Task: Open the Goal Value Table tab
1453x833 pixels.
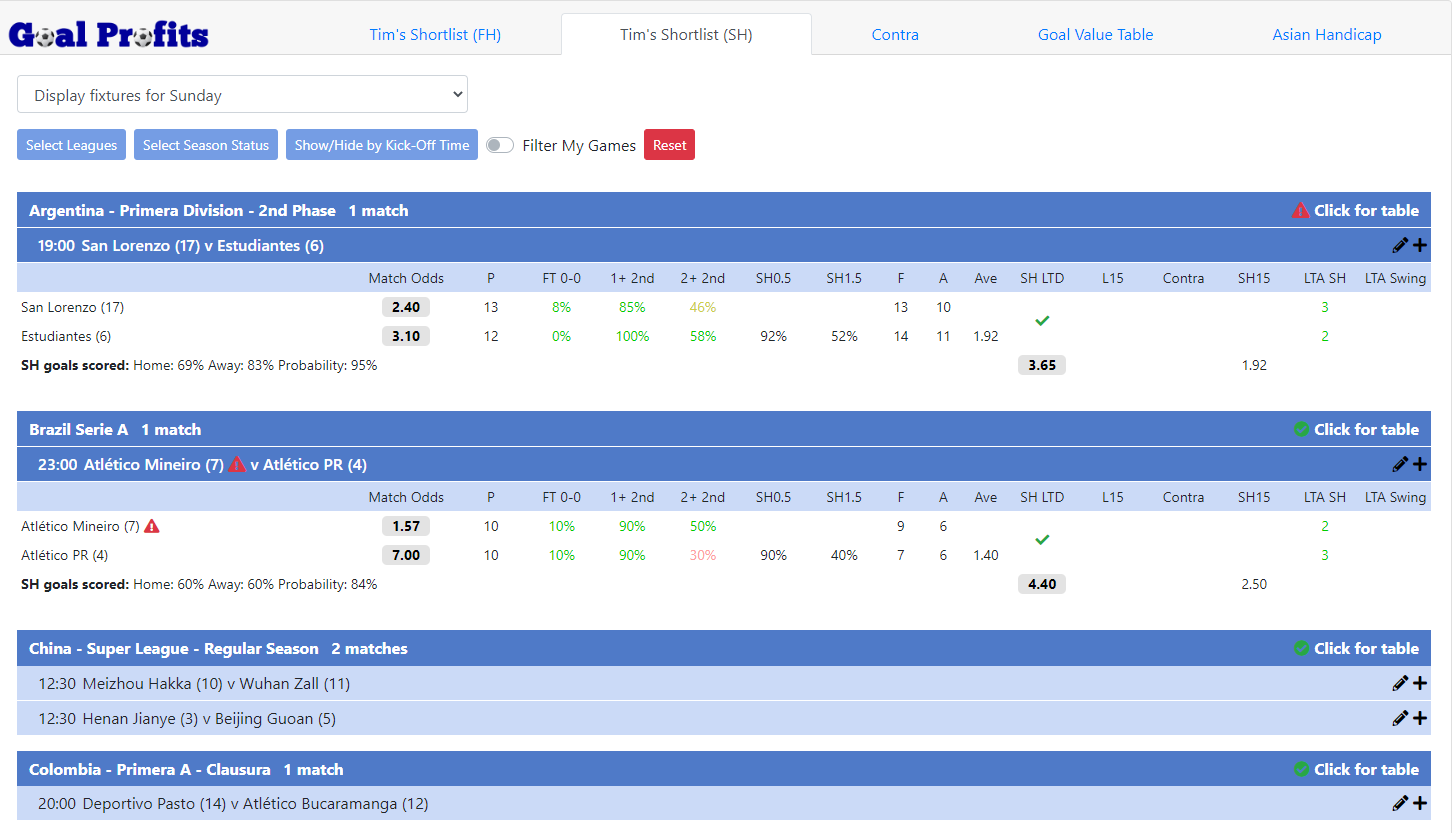Action: pyautogui.click(x=1095, y=34)
